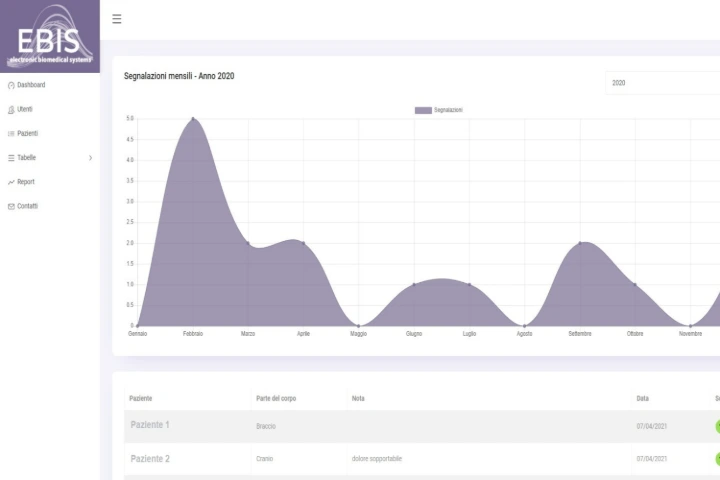Click the Nota column header
The image size is (720, 480).
point(358,398)
